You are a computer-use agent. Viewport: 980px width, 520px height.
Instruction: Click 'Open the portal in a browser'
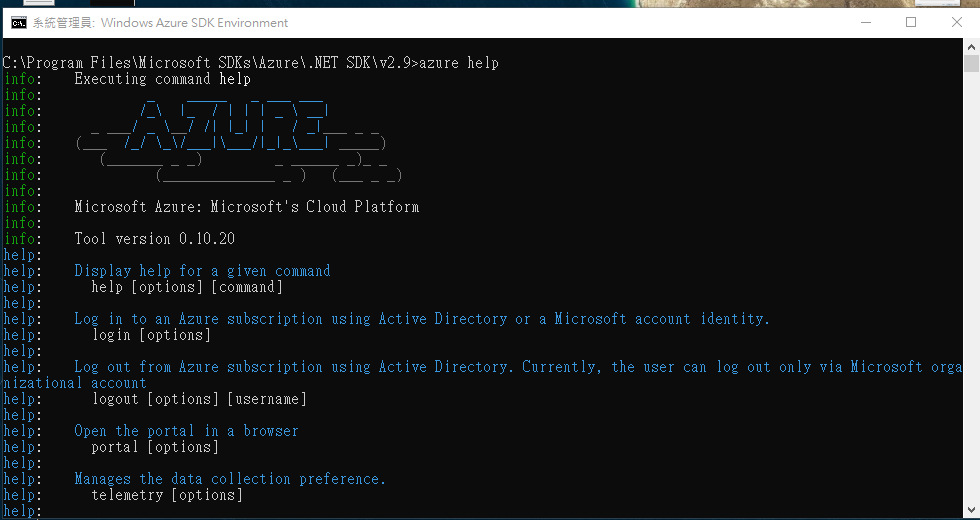(186, 431)
